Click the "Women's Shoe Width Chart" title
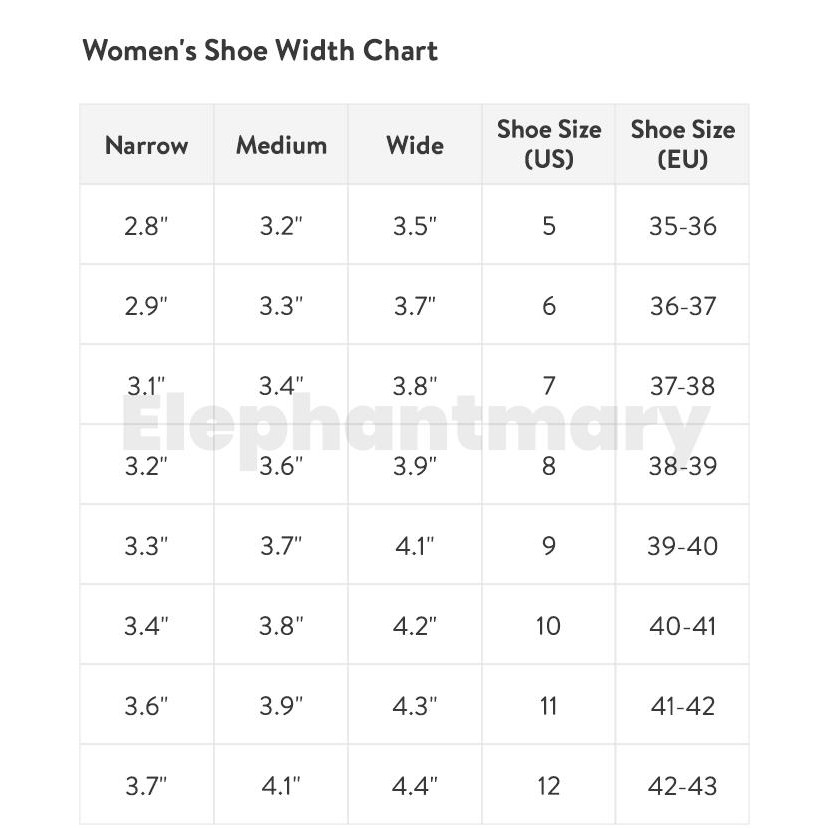828x828 pixels. [260, 51]
